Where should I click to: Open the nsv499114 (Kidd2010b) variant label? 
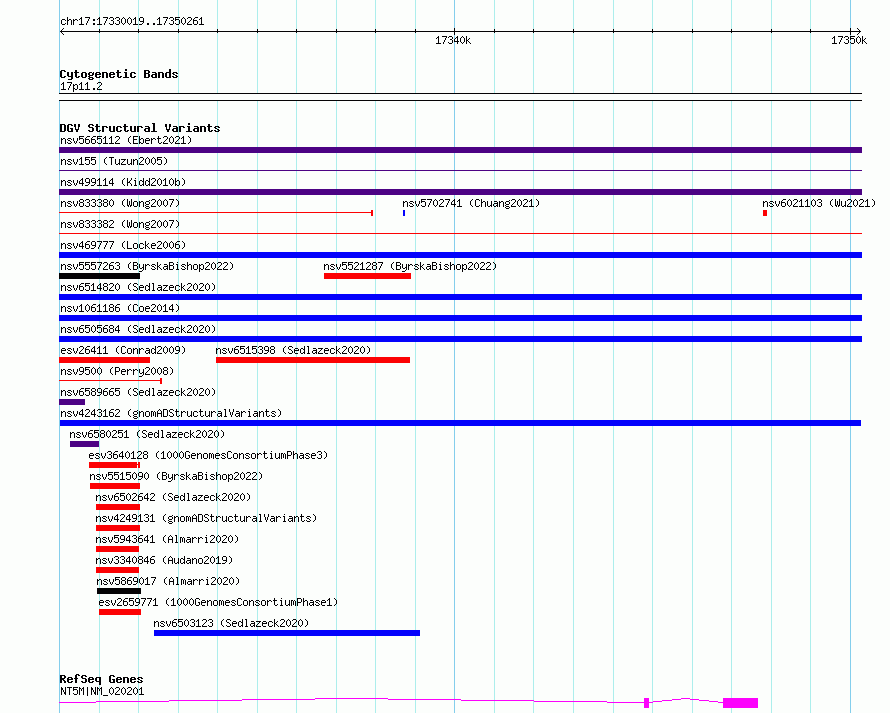[123, 182]
